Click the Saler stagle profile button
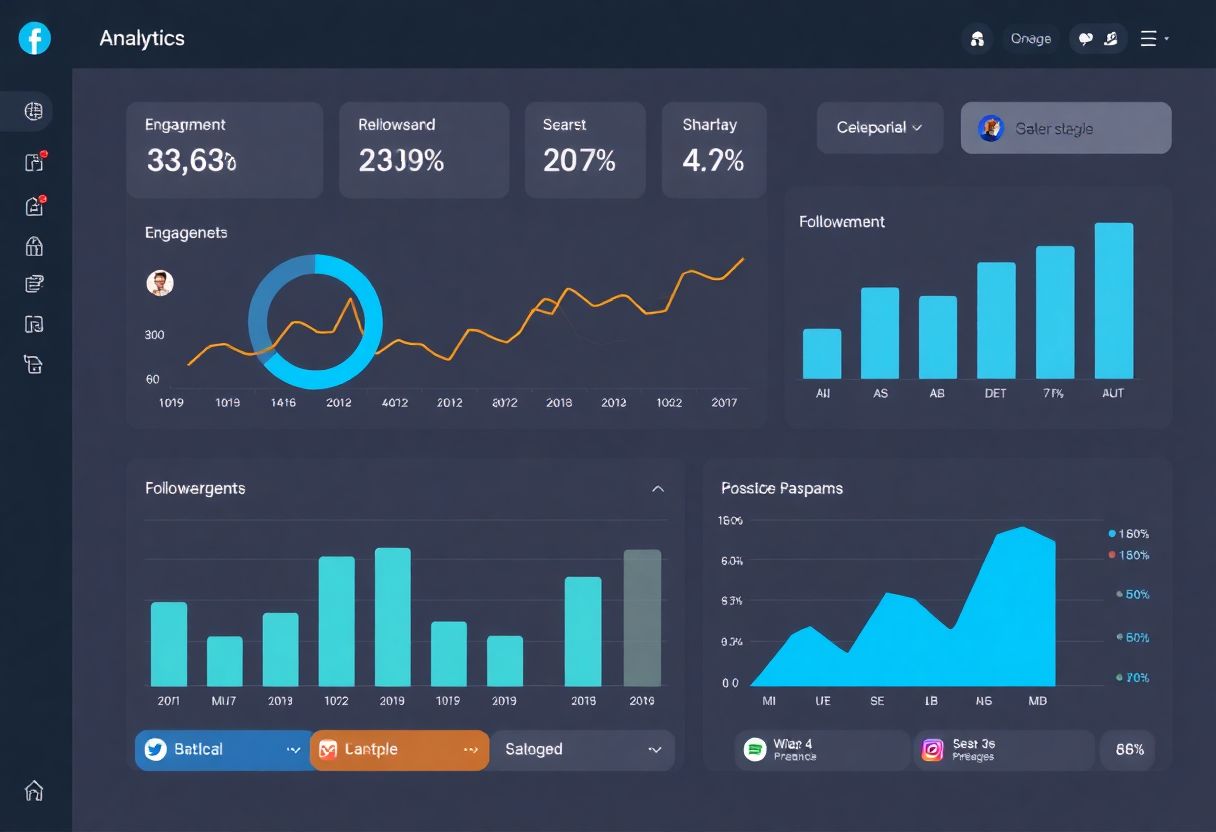Viewport: 1216px width, 832px height. 1065,128
